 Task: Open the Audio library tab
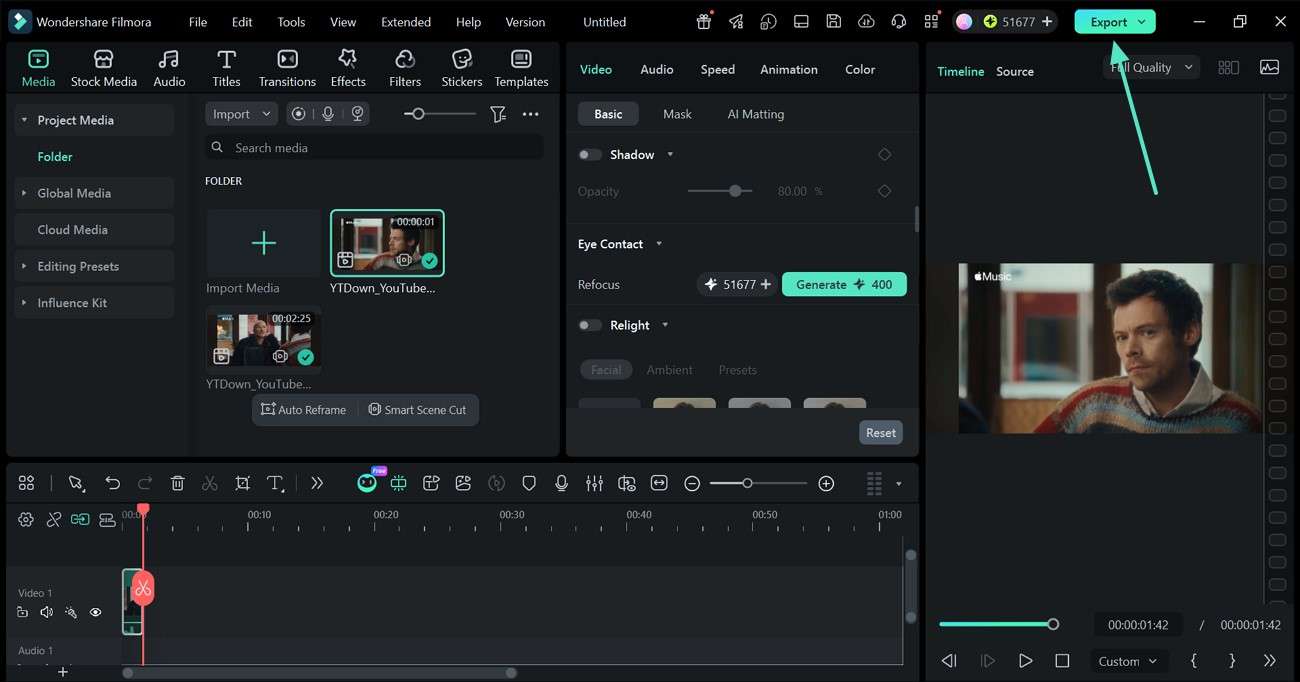point(169,68)
